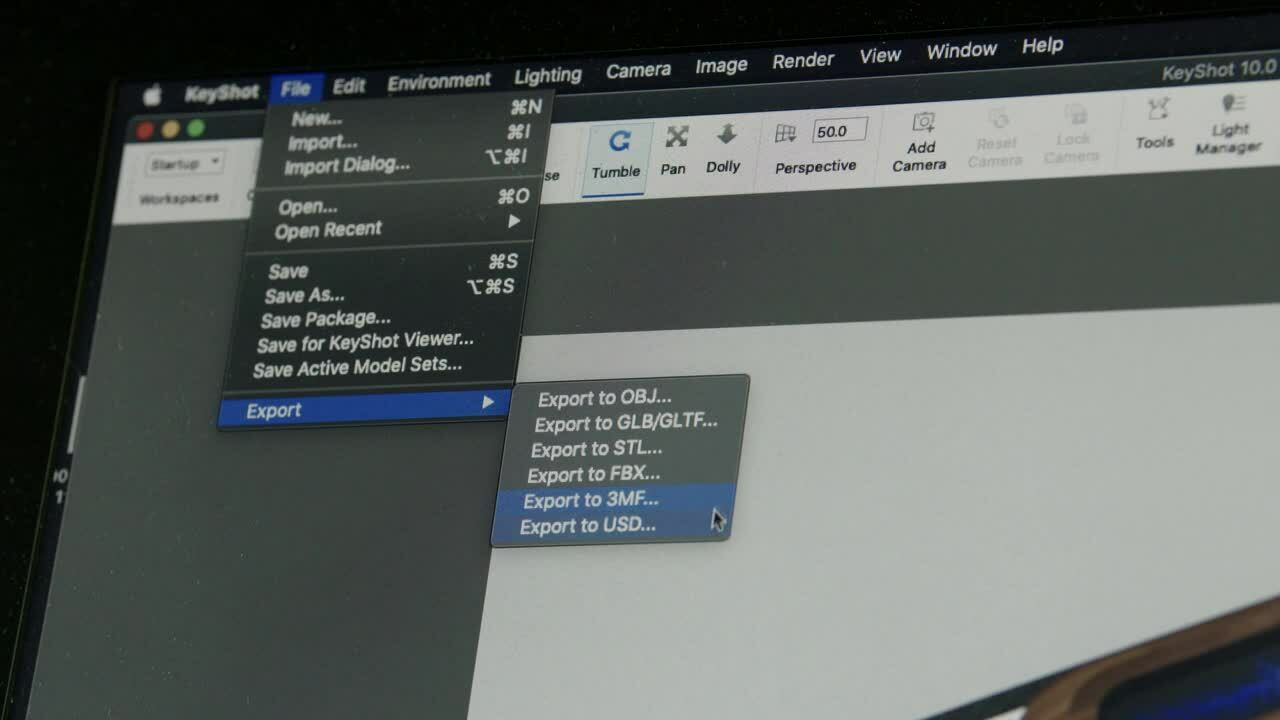Select Export to GLB/GLTF option
Image resolution: width=1280 pixels, height=720 pixels.
click(x=625, y=423)
